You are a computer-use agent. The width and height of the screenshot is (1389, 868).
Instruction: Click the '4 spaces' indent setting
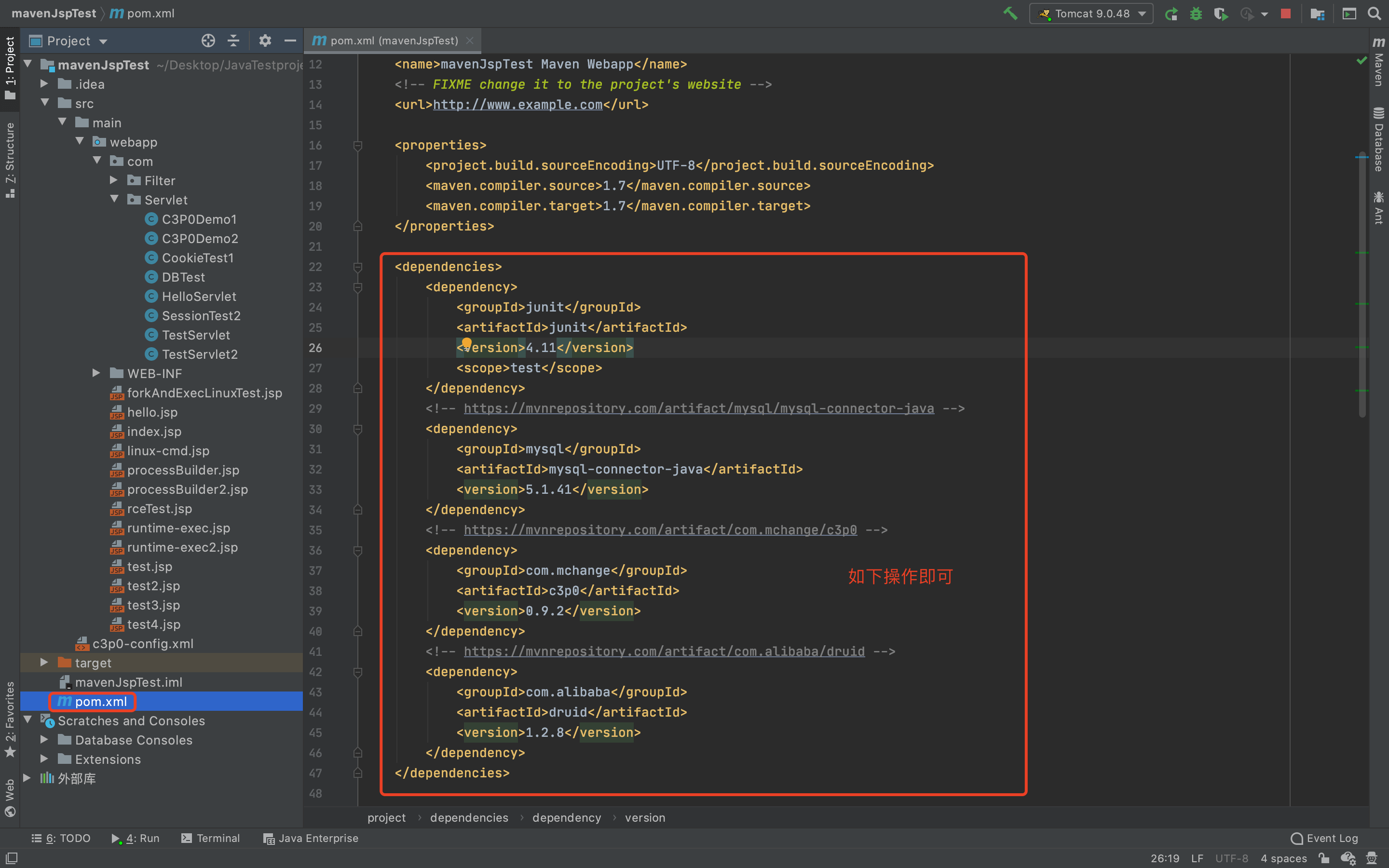click(x=1283, y=858)
